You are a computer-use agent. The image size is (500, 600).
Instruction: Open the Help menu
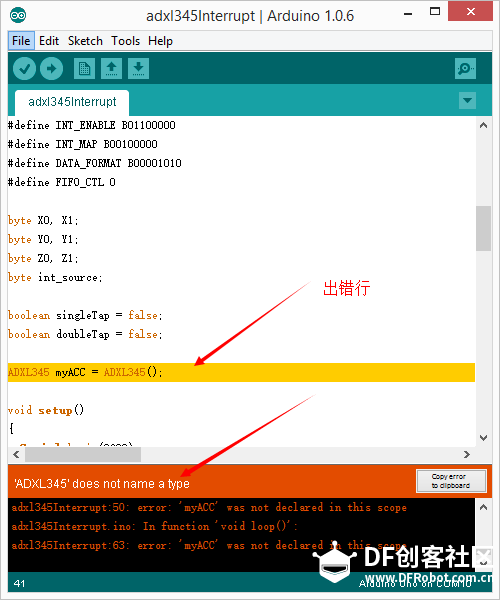[x=160, y=41]
